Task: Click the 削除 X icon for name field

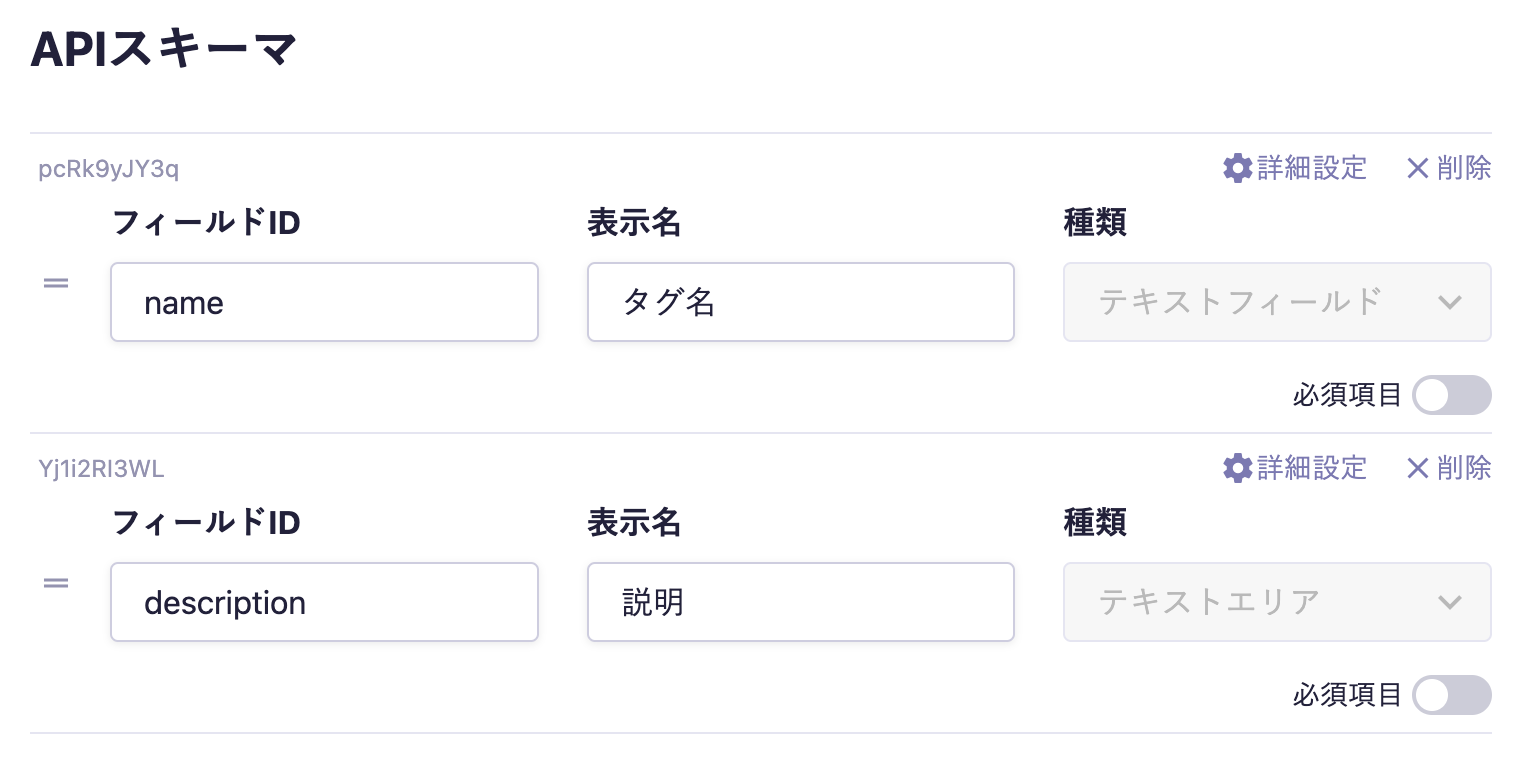Action: coord(1417,168)
